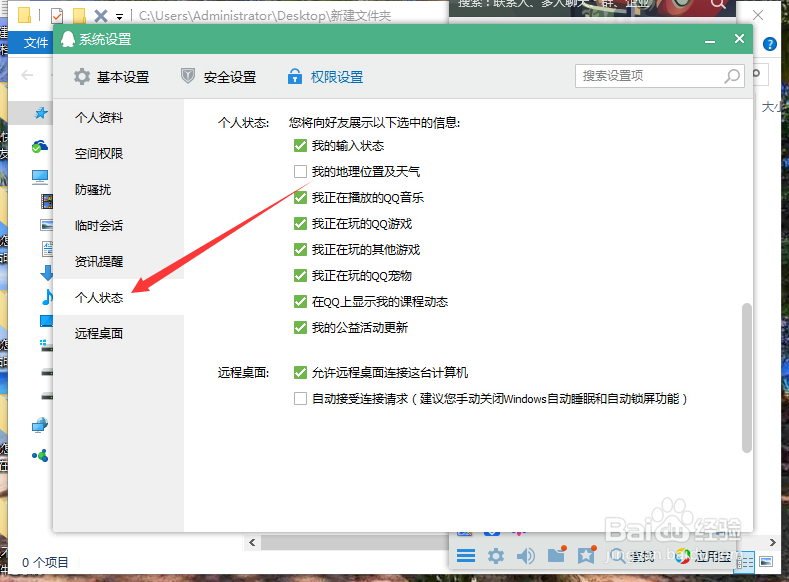Open 远程桌面 in the sidebar

click(99, 334)
